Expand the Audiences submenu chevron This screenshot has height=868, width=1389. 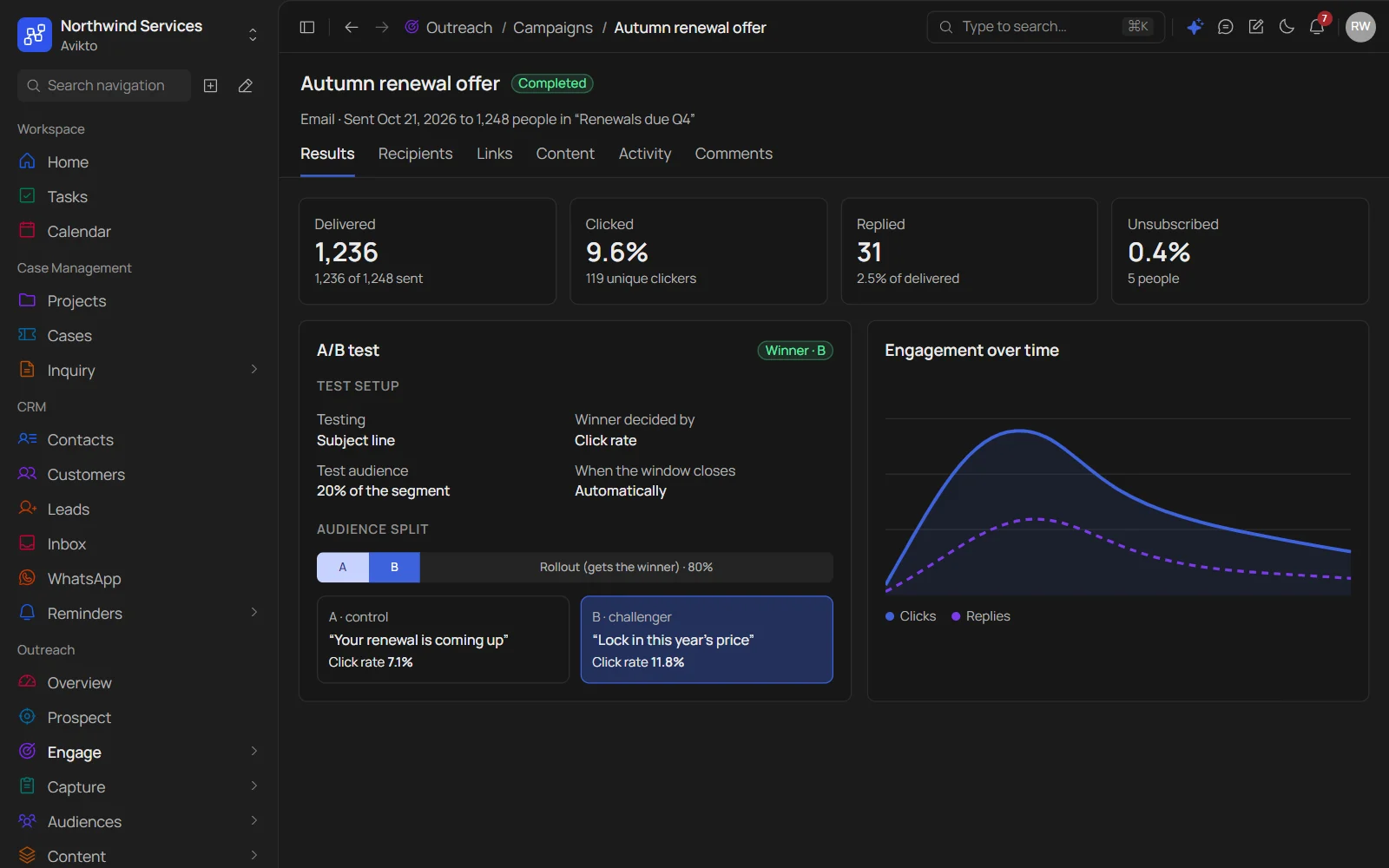[253, 821]
